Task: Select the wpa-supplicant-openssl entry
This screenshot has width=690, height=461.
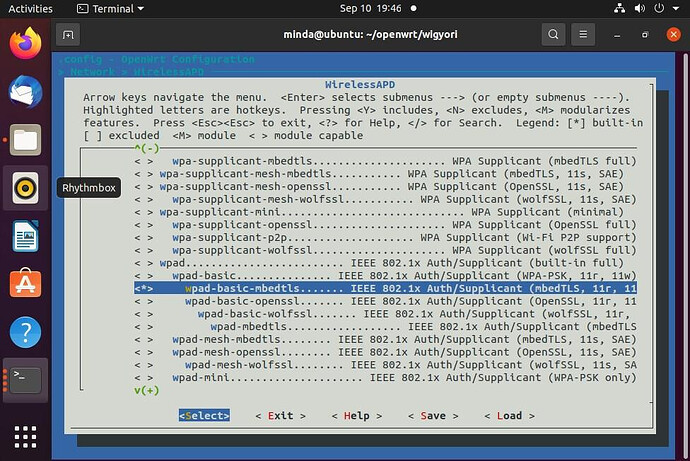Action: [x=385, y=225]
